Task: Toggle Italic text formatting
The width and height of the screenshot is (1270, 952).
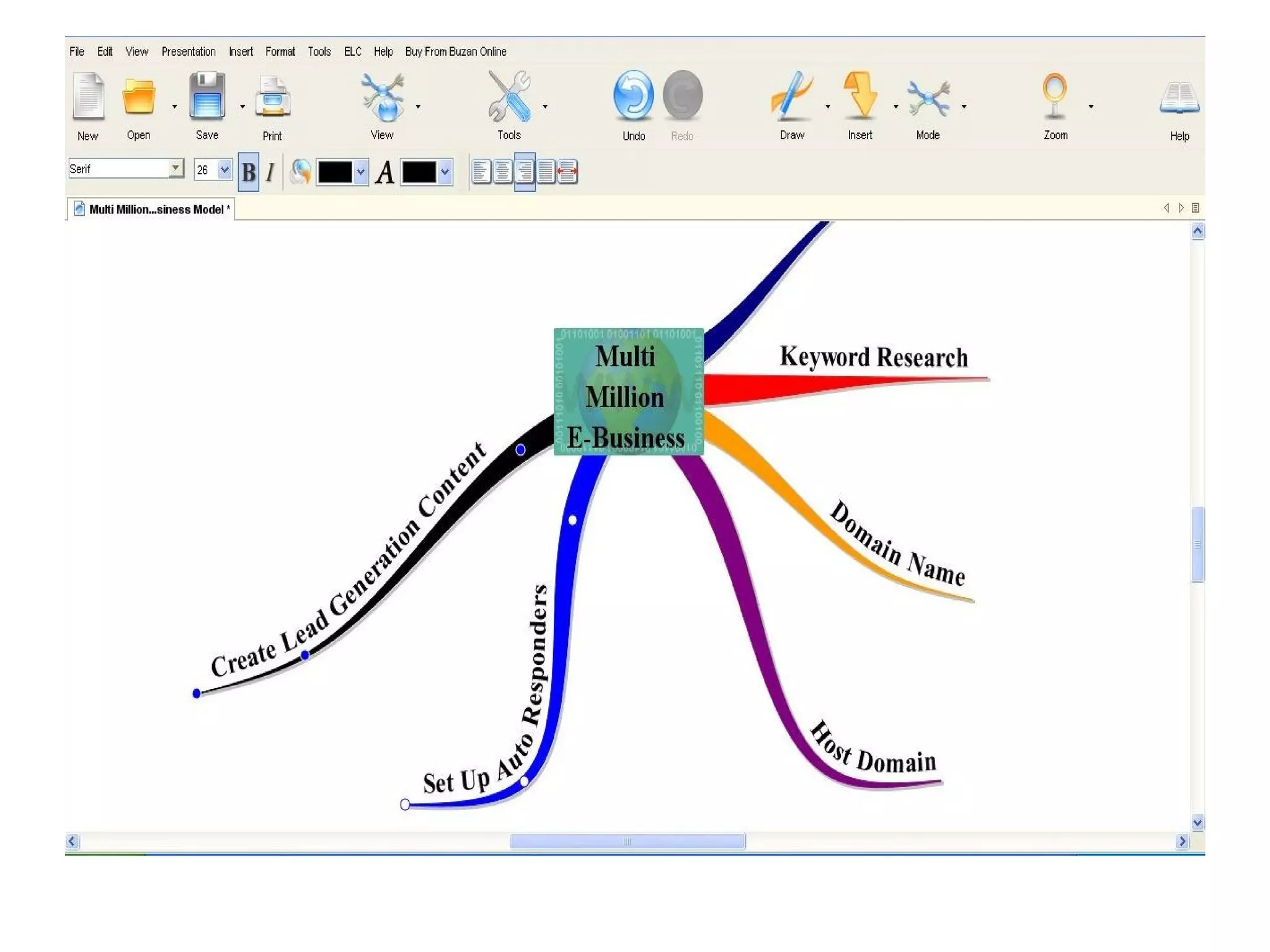Action: coord(270,172)
